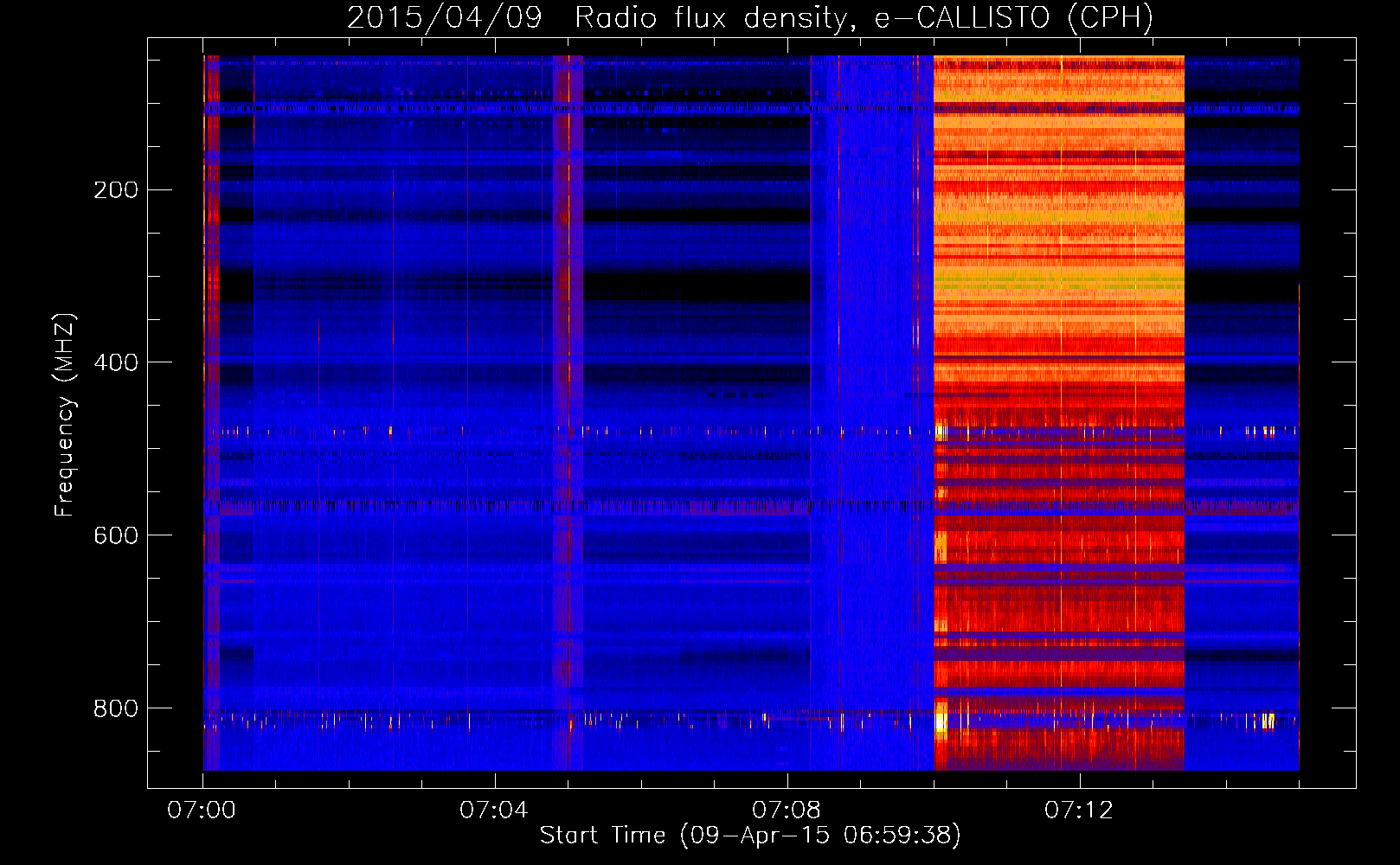1400x865 pixels.
Task: Click the 07:12 time tick label
Action: [x=1079, y=811]
